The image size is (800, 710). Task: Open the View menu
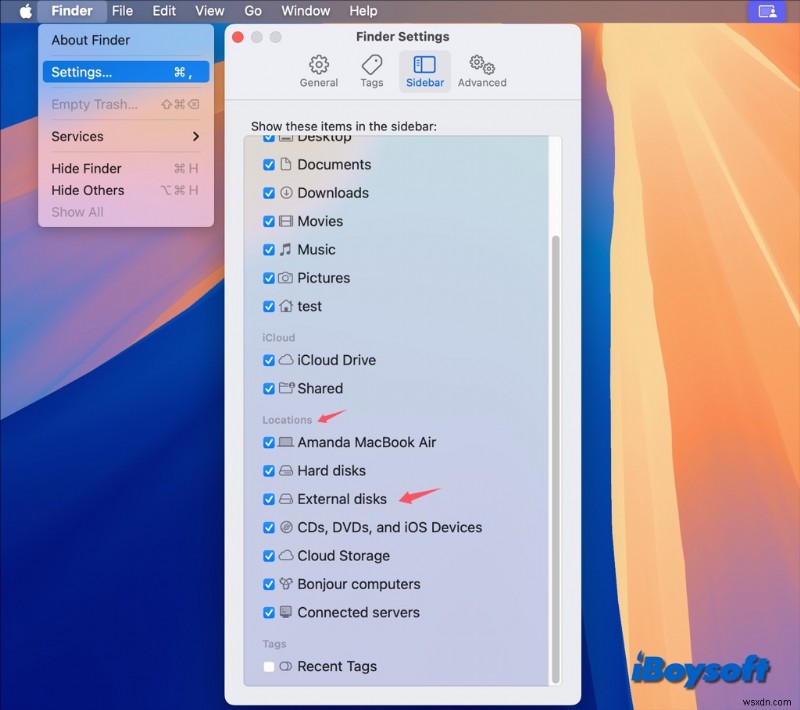coord(210,11)
